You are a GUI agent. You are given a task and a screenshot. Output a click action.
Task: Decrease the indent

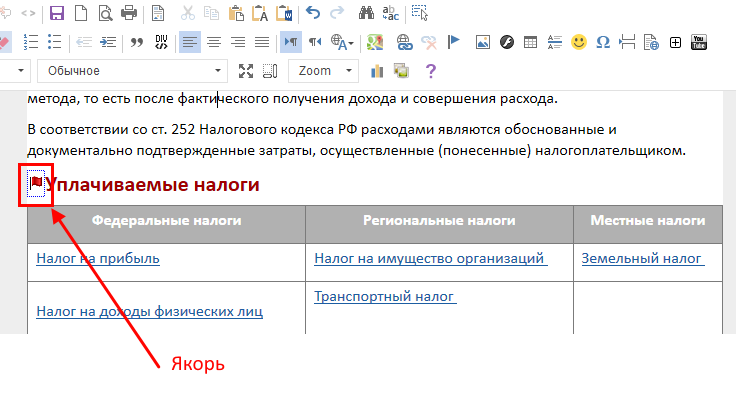click(x=84, y=42)
